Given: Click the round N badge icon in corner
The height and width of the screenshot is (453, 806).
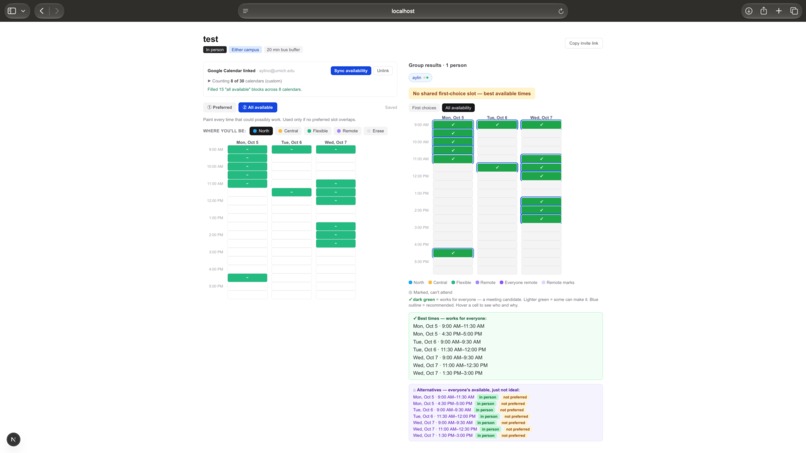Looking at the screenshot, I should [x=13, y=439].
